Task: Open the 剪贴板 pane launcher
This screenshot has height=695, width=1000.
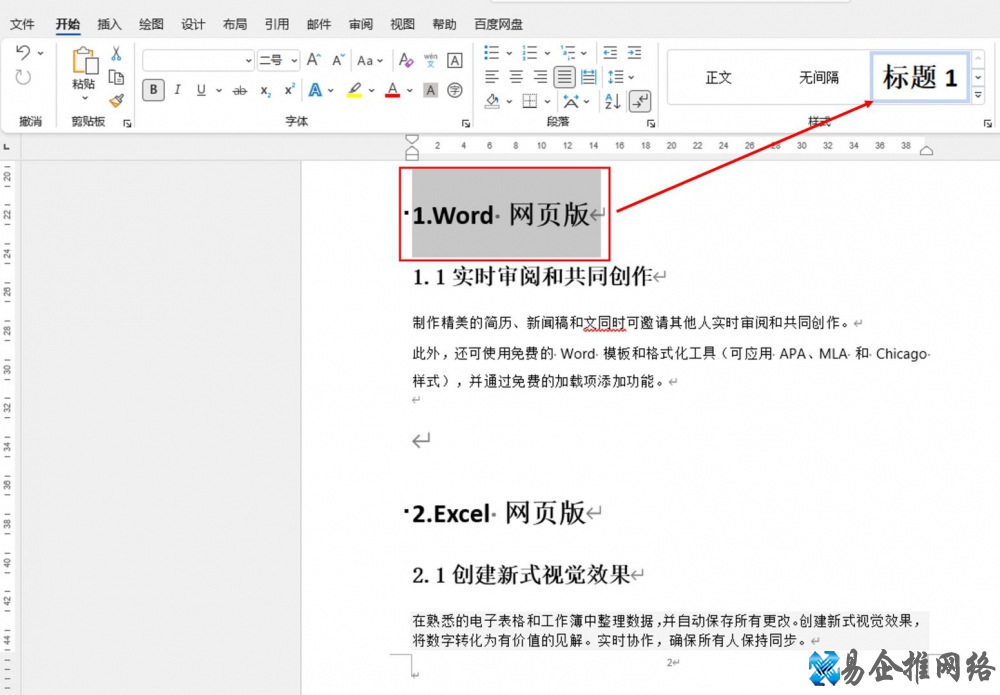Action: coord(128,123)
